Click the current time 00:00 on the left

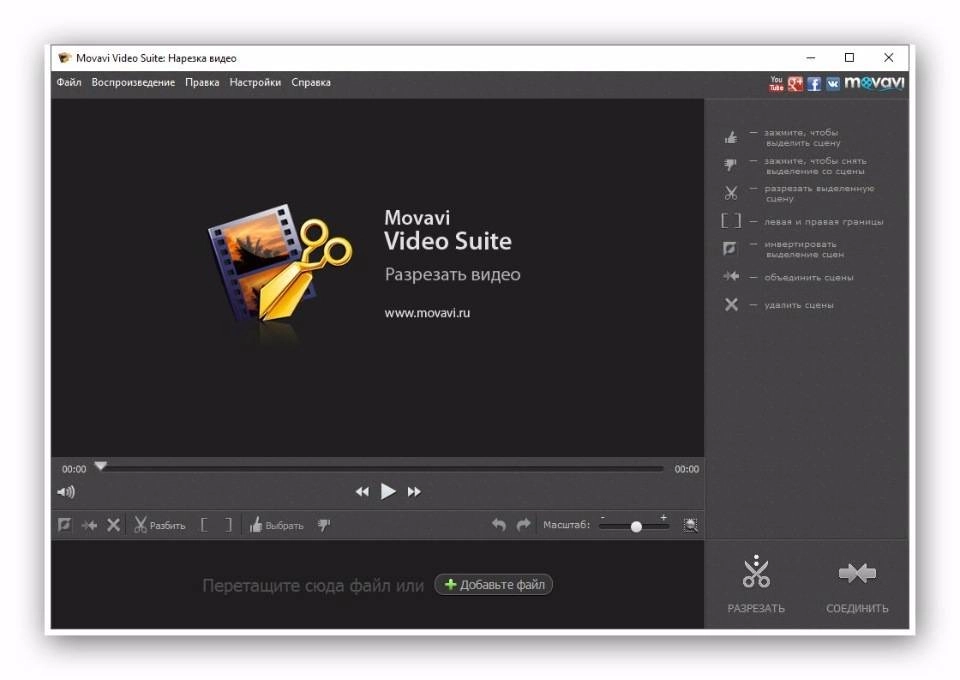[x=74, y=469]
